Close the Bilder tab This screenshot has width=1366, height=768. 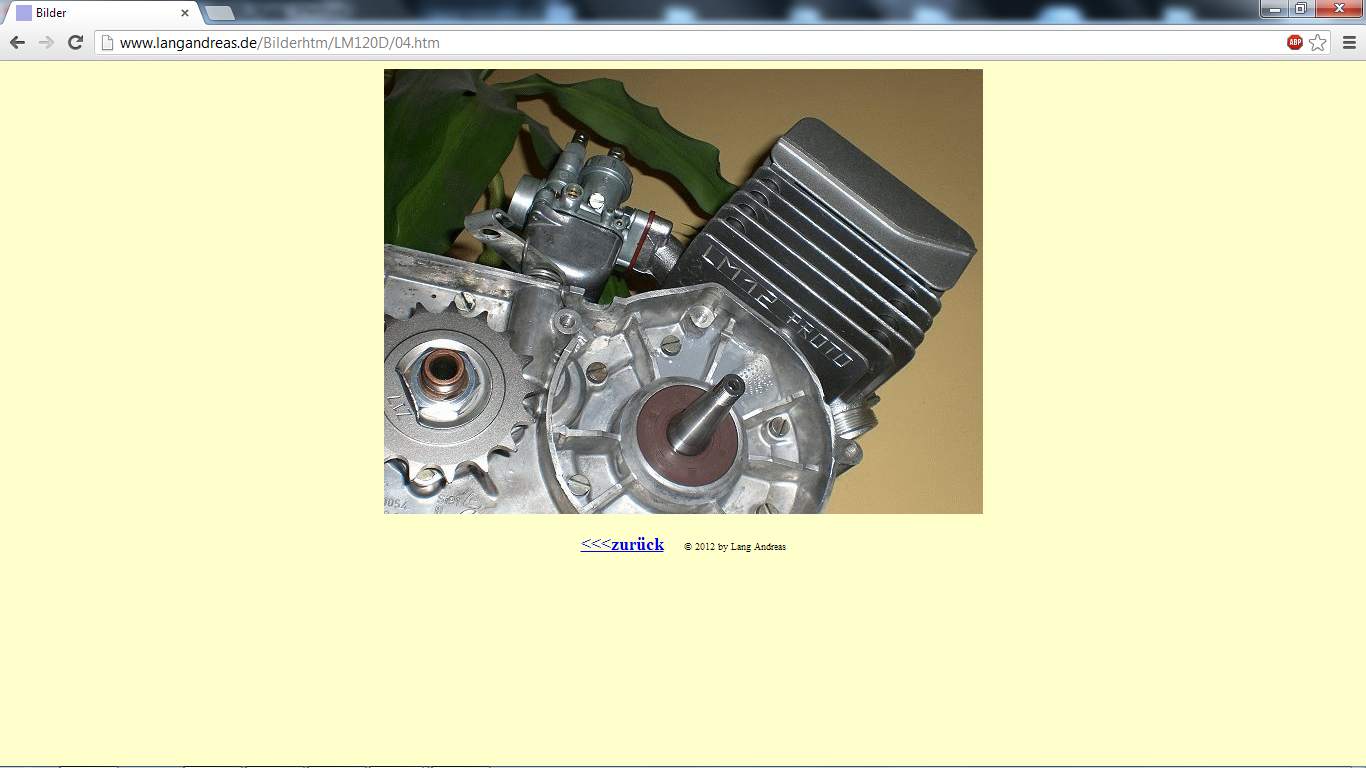(185, 13)
